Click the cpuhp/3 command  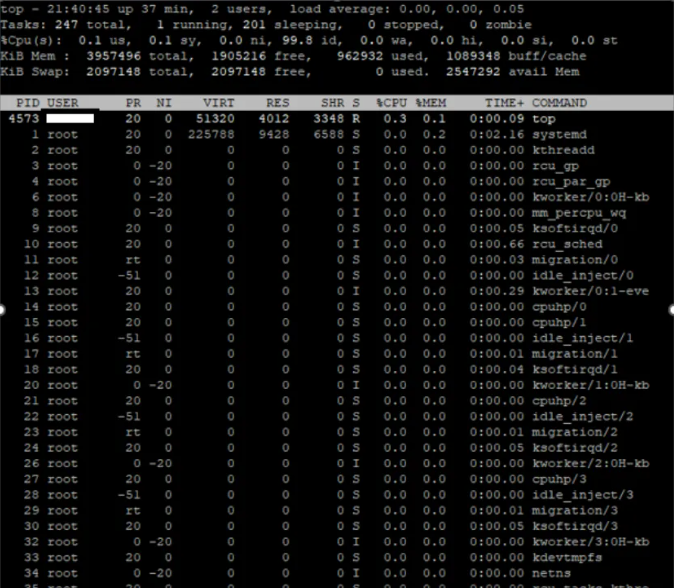tap(559, 479)
